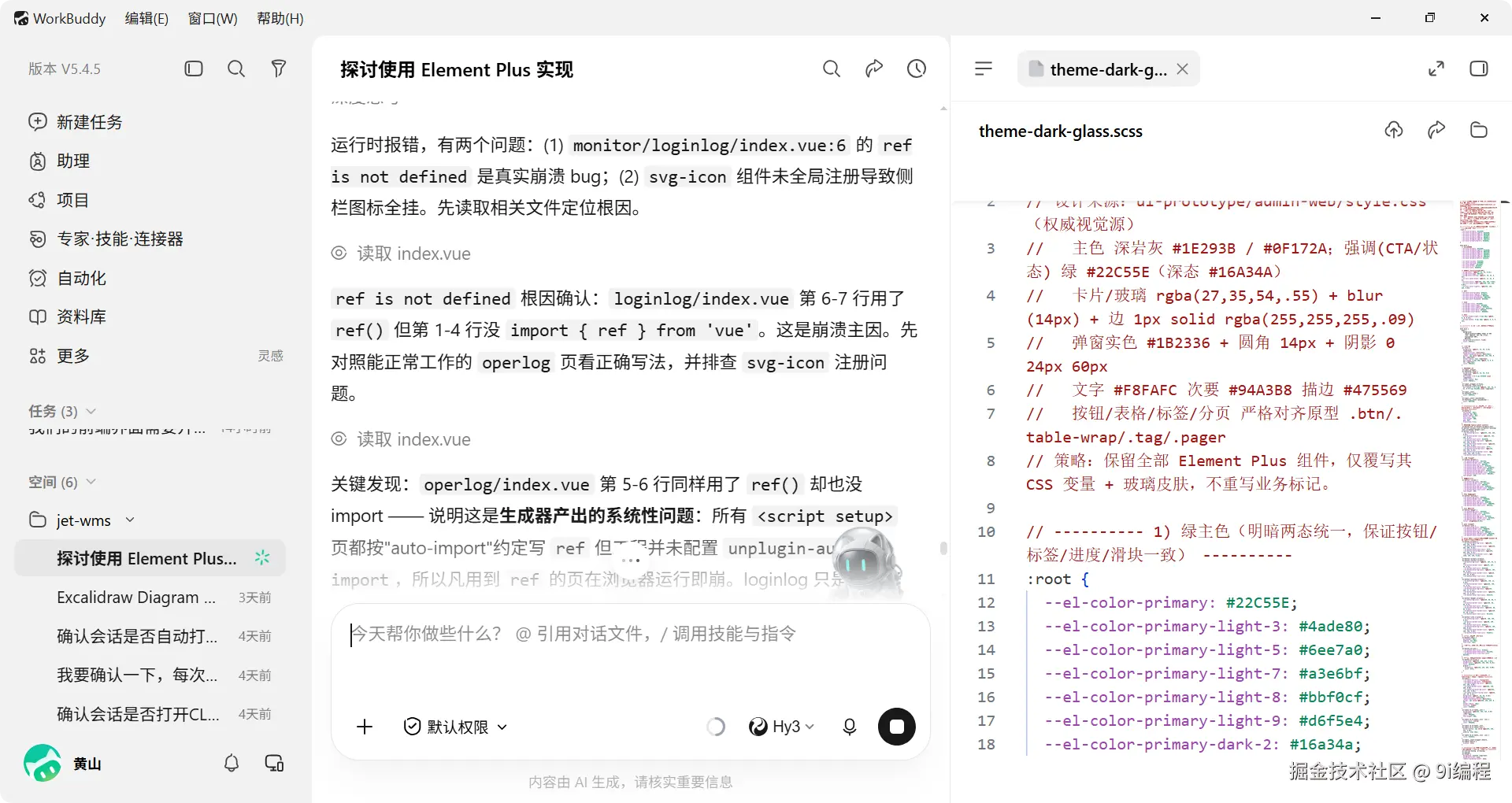The width and height of the screenshot is (1512, 803).
Task: Click the first 读取 index.vue step
Action: pos(401,253)
